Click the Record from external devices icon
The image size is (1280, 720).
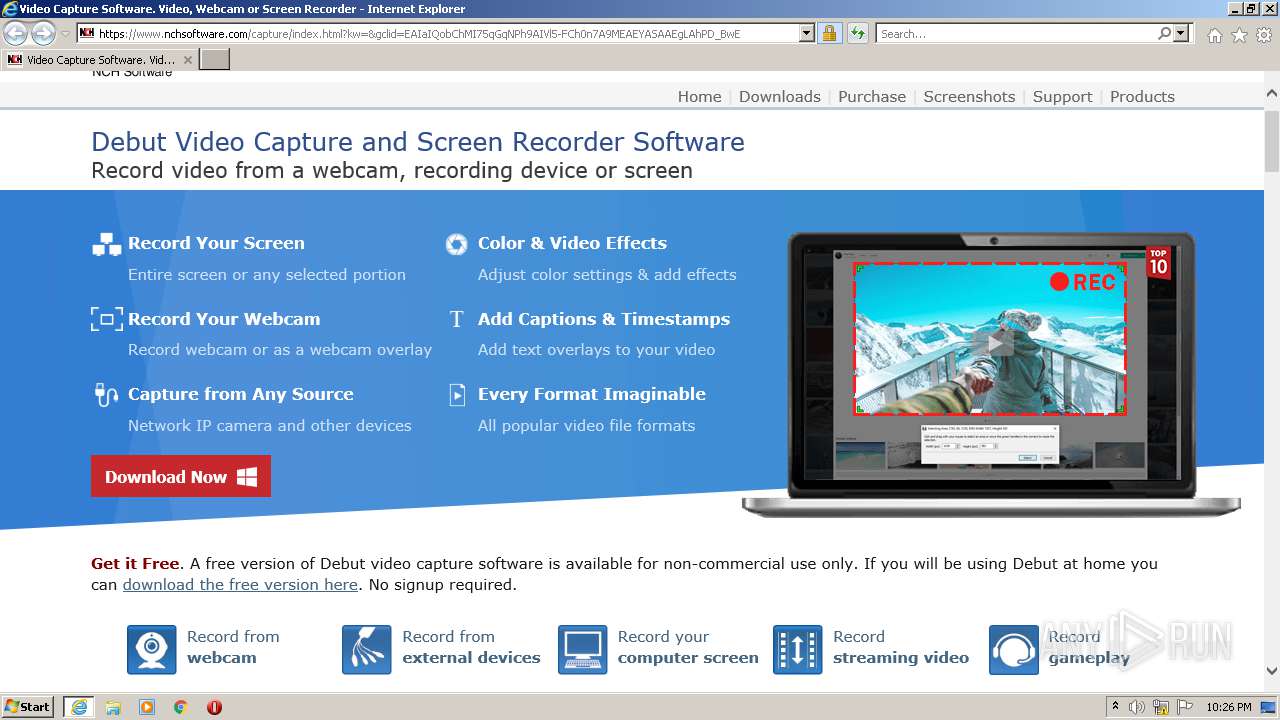tap(367, 650)
